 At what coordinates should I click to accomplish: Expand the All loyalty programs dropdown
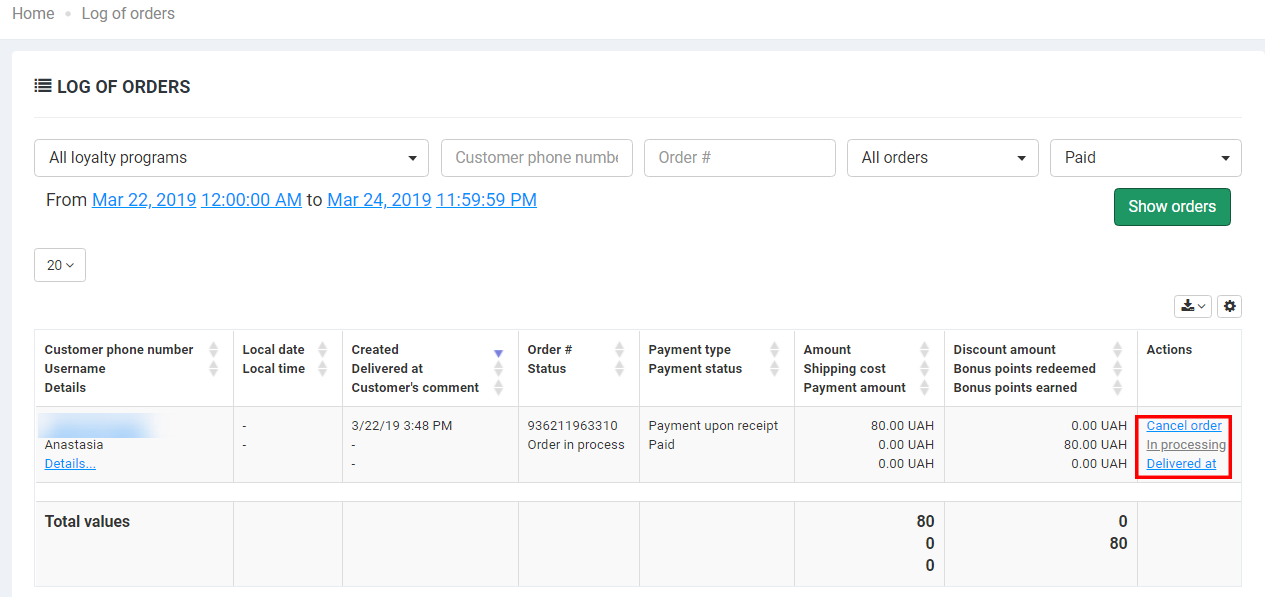[x=232, y=158]
